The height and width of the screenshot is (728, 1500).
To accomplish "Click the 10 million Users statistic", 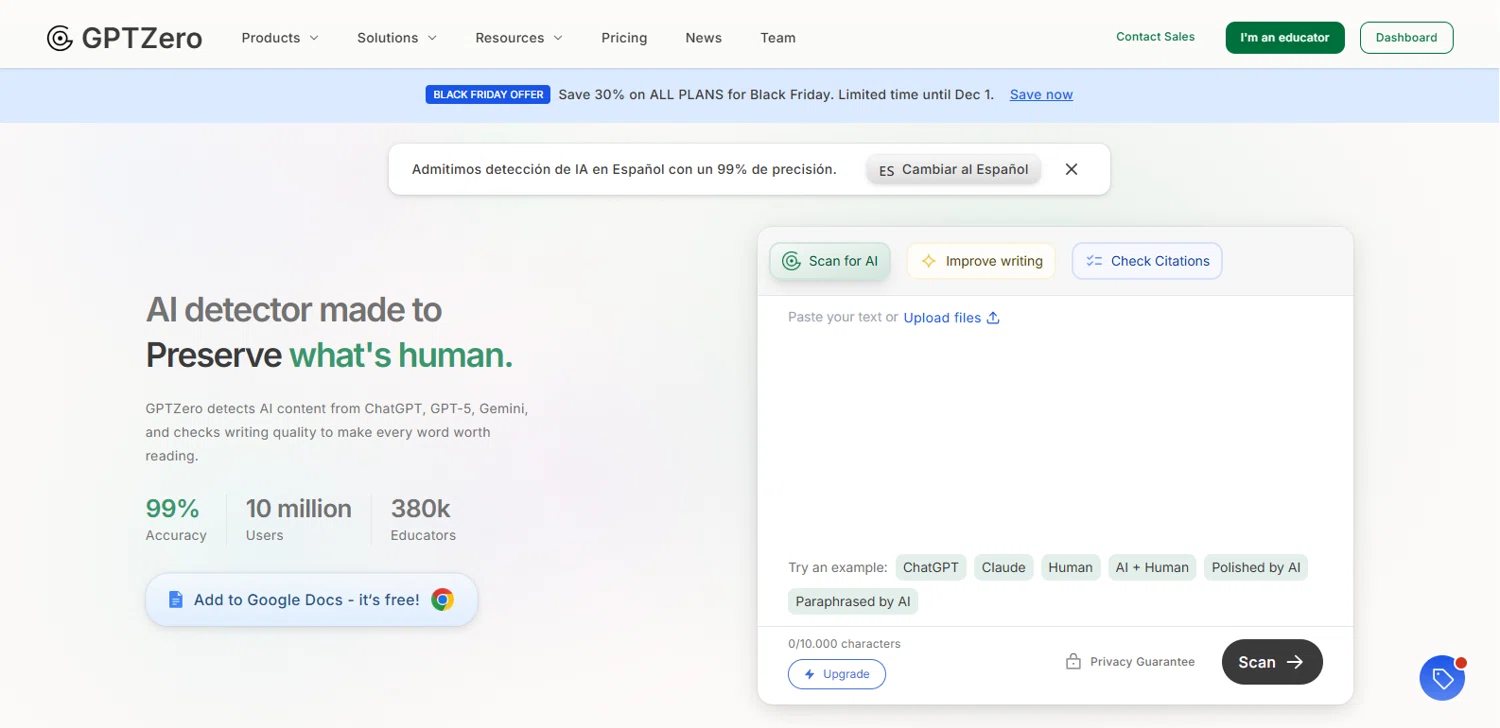I will (x=298, y=520).
